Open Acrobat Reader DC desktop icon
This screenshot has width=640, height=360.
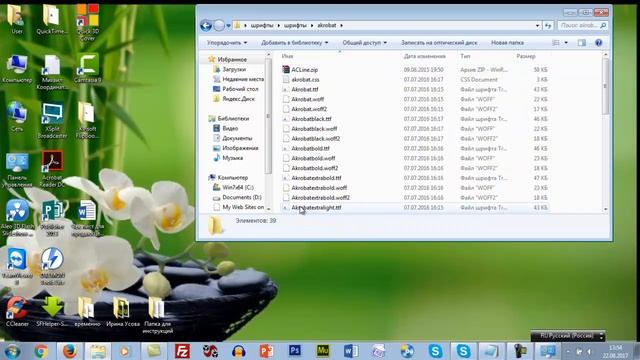(x=52, y=169)
